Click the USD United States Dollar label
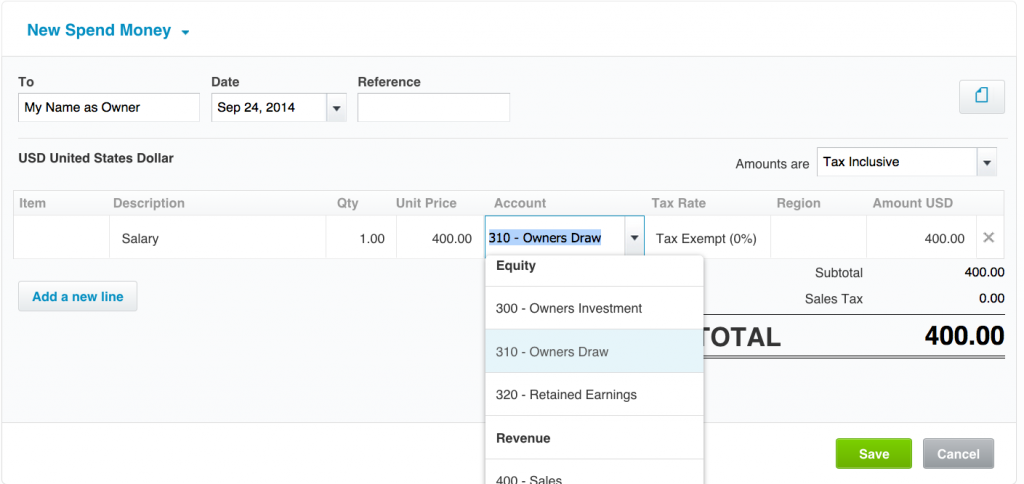Screen dimensions: 1024x484 (x=96, y=158)
